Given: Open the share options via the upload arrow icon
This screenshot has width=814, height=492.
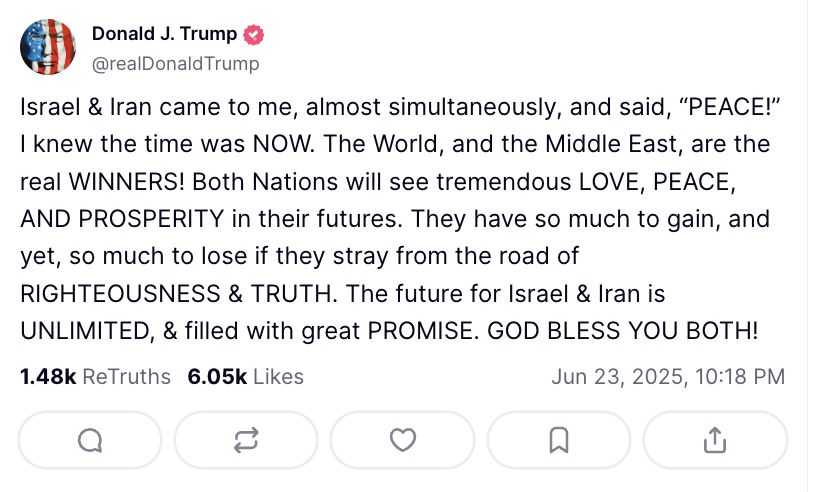Looking at the screenshot, I should click(x=715, y=441).
